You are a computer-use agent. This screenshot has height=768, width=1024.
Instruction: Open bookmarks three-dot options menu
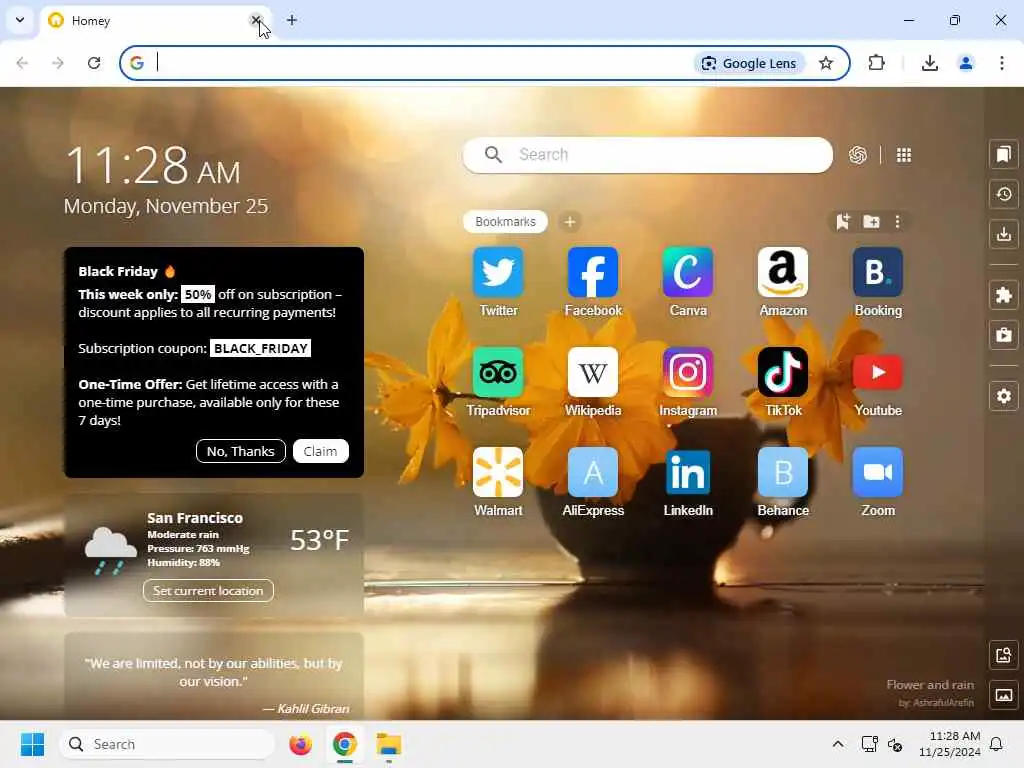[x=897, y=222]
